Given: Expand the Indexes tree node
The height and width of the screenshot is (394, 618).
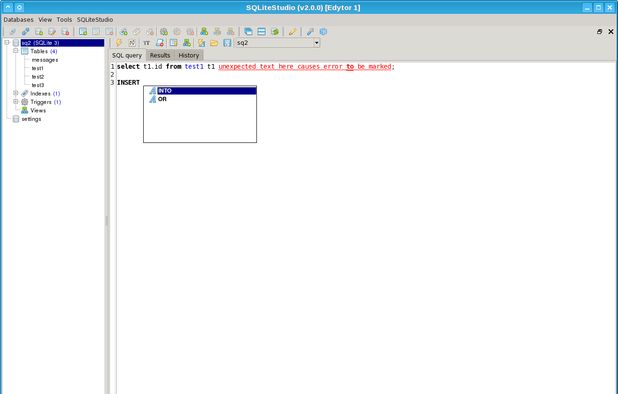Looking at the screenshot, I should point(15,93).
